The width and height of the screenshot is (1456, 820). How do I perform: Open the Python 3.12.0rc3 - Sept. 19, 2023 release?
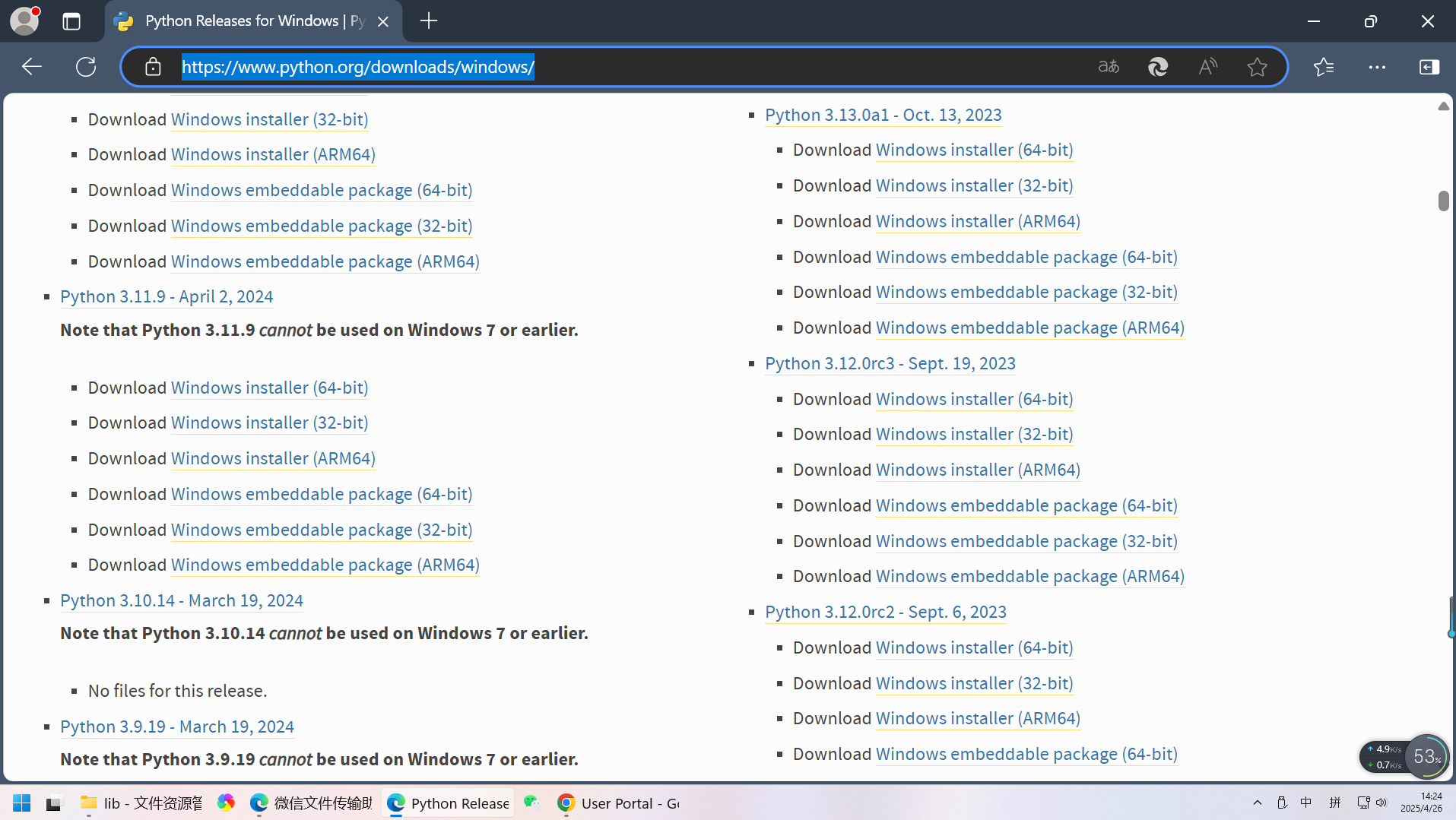pyautogui.click(x=890, y=363)
